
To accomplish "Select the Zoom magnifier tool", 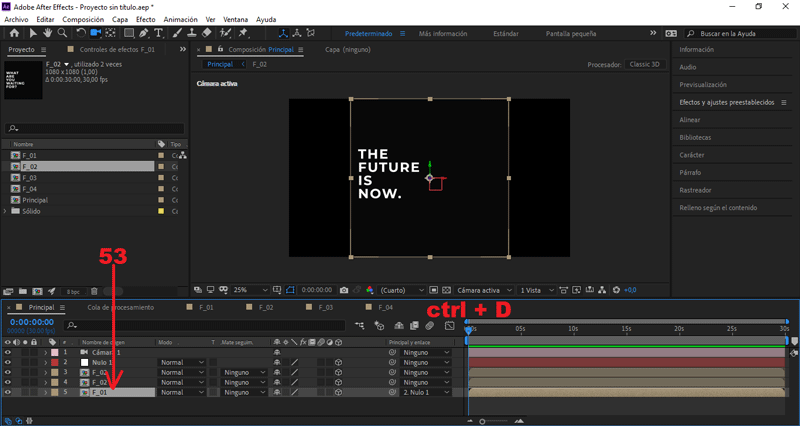I will click(62, 33).
